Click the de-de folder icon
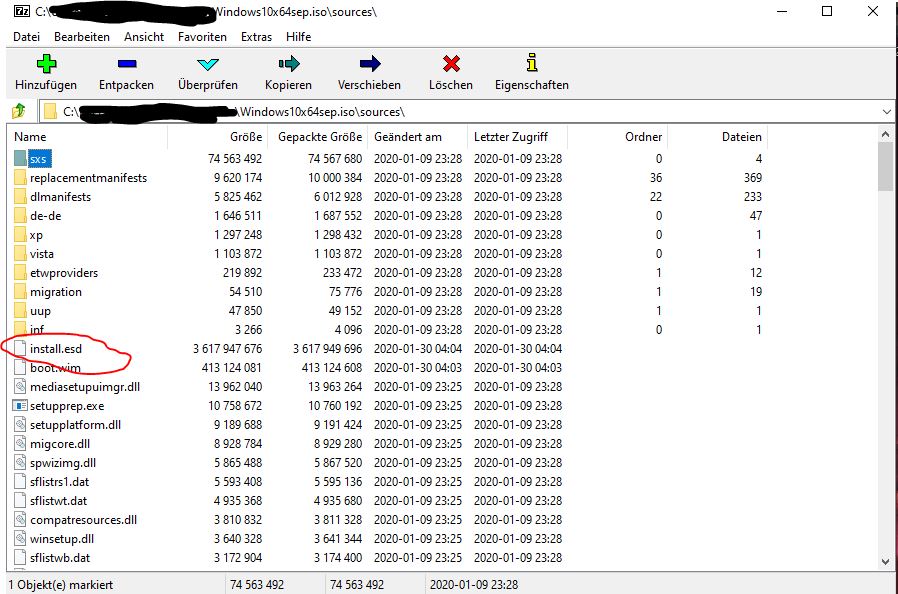 tap(20, 215)
